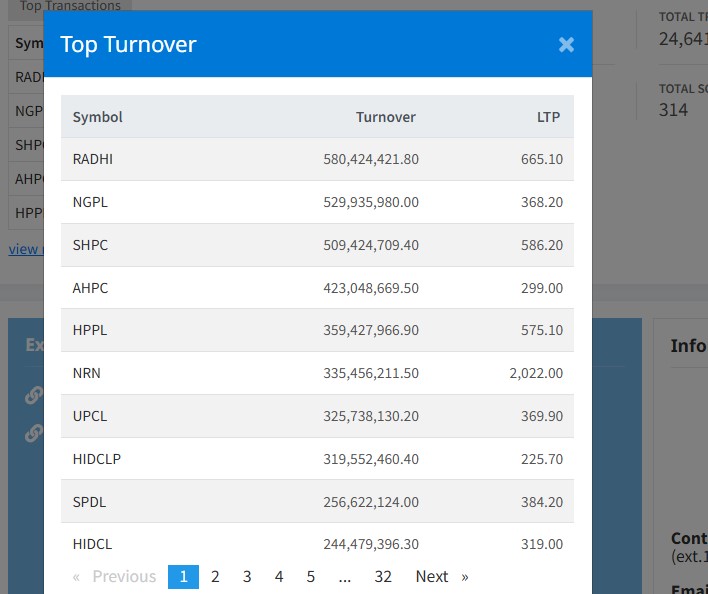
Task: Close the Top Turnover dialog
Action: pyautogui.click(x=566, y=44)
